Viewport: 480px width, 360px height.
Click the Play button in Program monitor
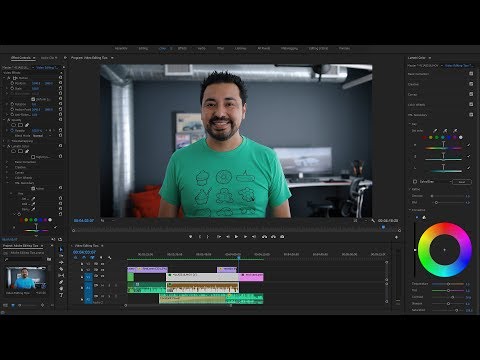[236, 237]
